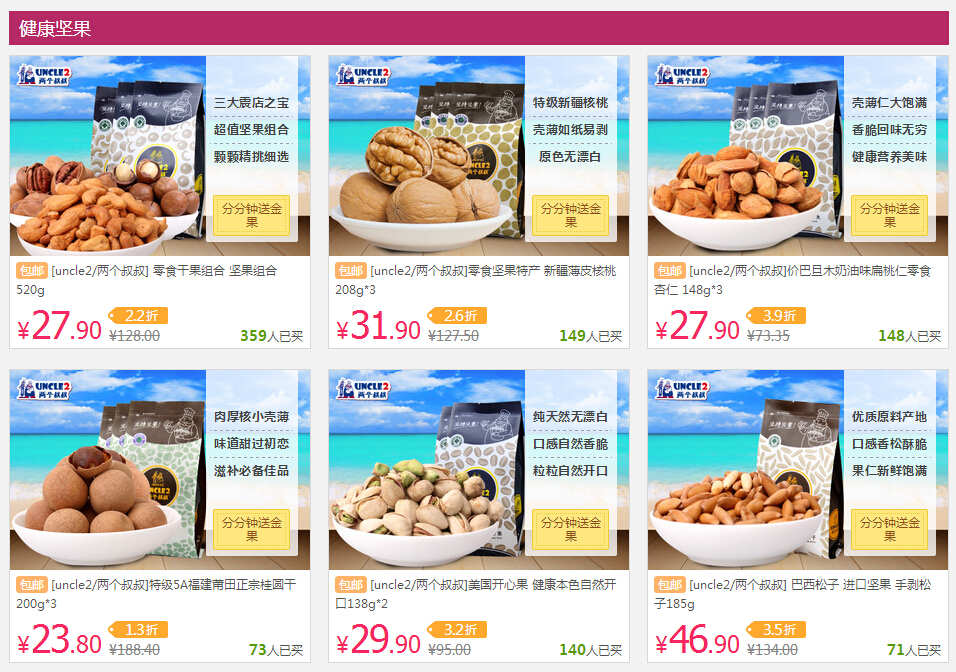The width and height of the screenshot is (956, 672).
Task: Click the 包邮 badge on the mixed nuts item
Action: tap(32, 271)
